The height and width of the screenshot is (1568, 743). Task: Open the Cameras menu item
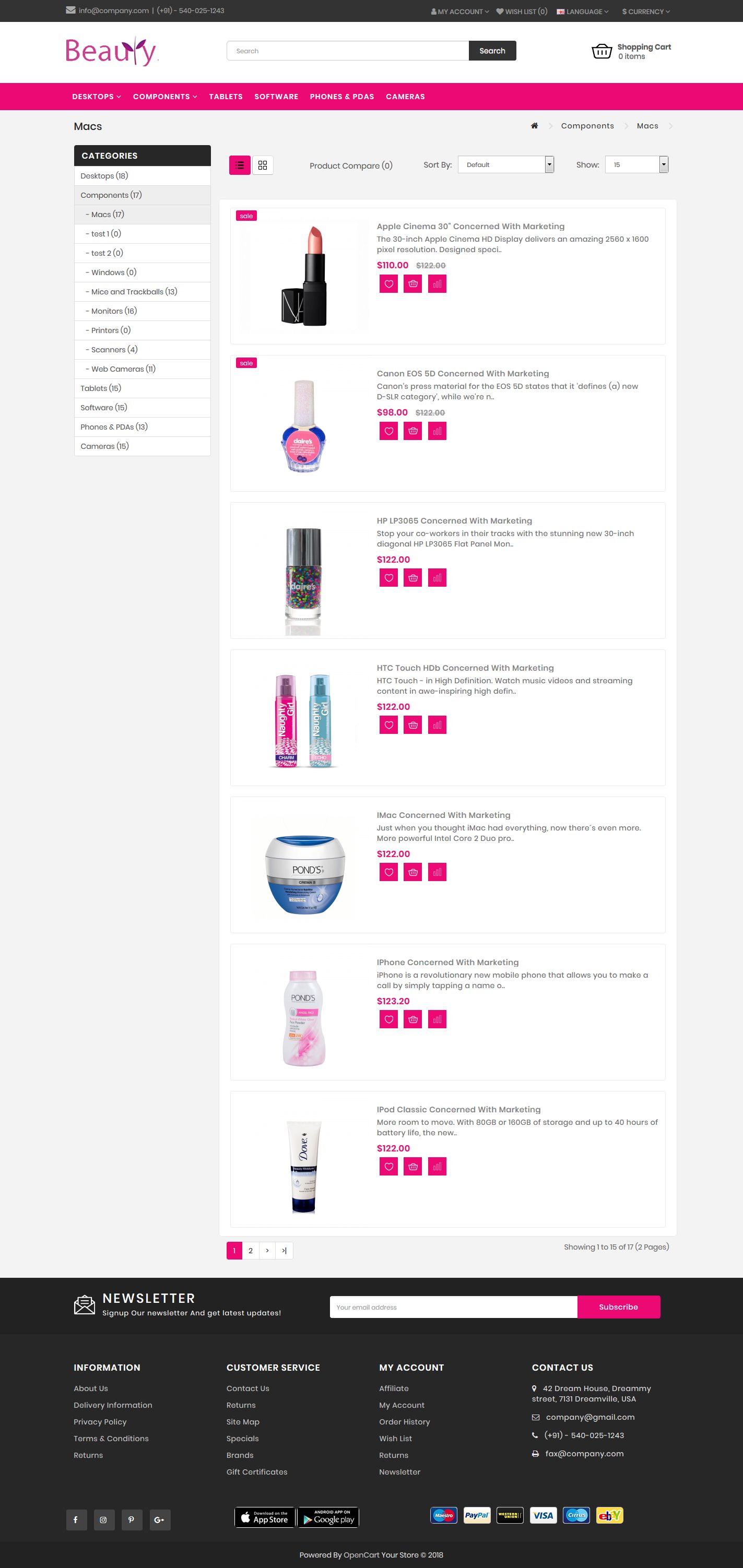(405, 97)
